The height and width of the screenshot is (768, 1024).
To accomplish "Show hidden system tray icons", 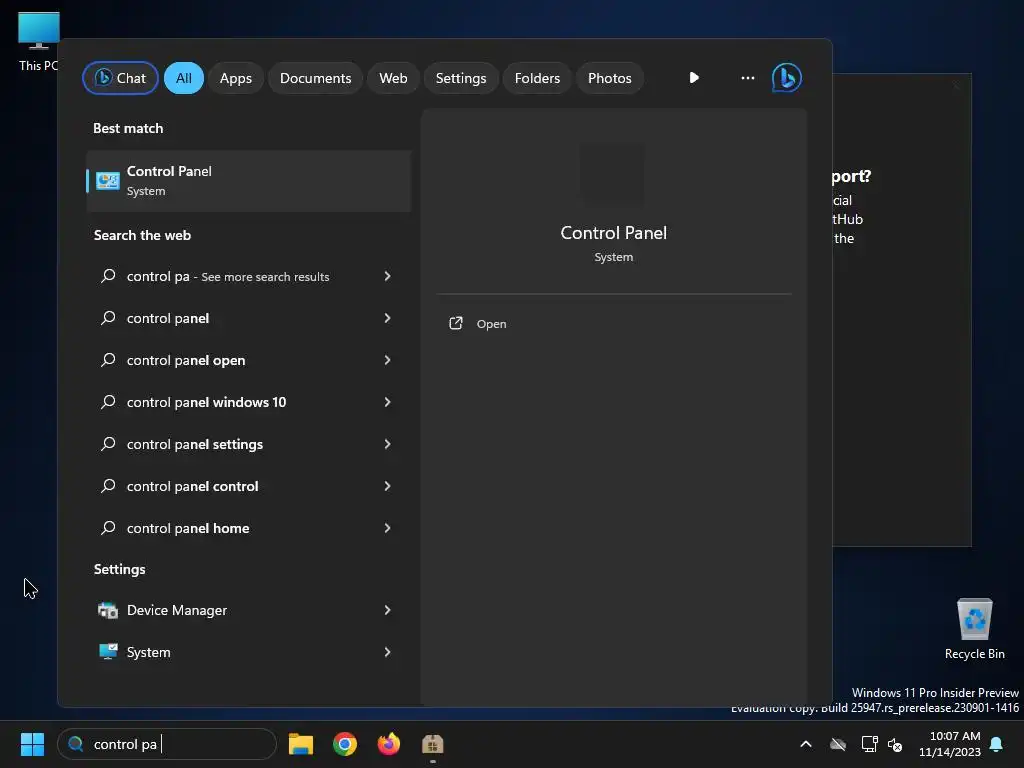I will pos(806,744).
